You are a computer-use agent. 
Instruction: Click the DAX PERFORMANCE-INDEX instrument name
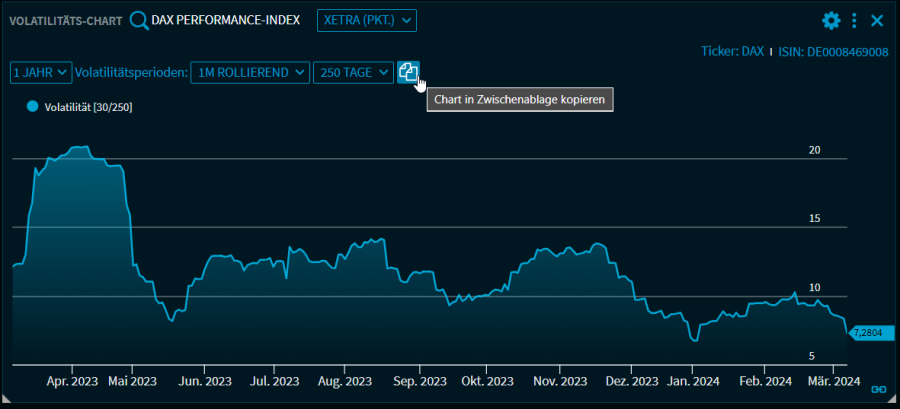(225, 20)
